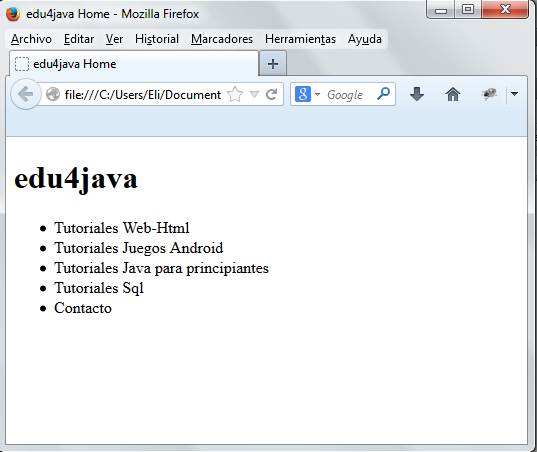Screen dimensions: 537x452
Task: Go back with the back arrow button
Action: [x=25, y=94]
